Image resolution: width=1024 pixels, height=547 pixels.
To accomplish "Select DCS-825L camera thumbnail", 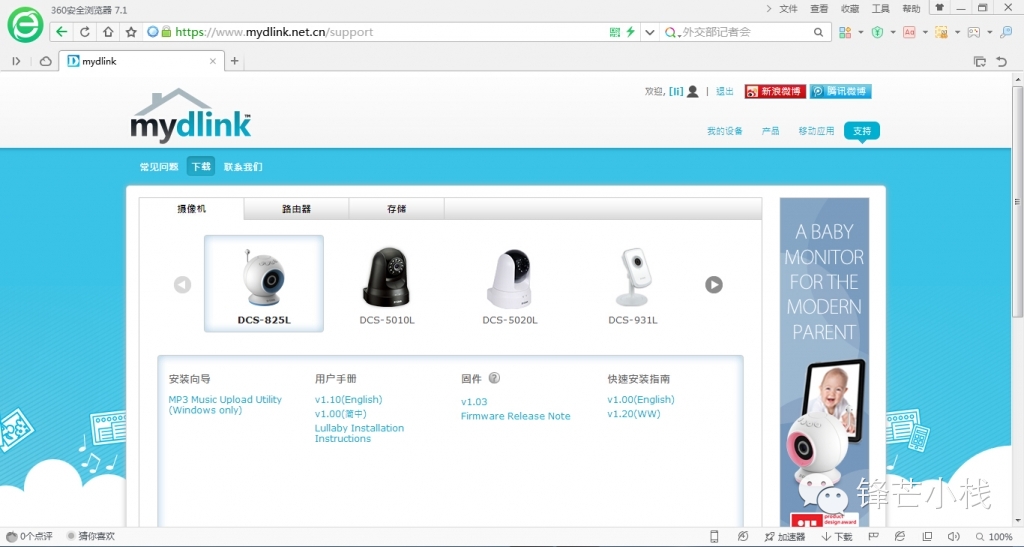I will pos(264,283).
